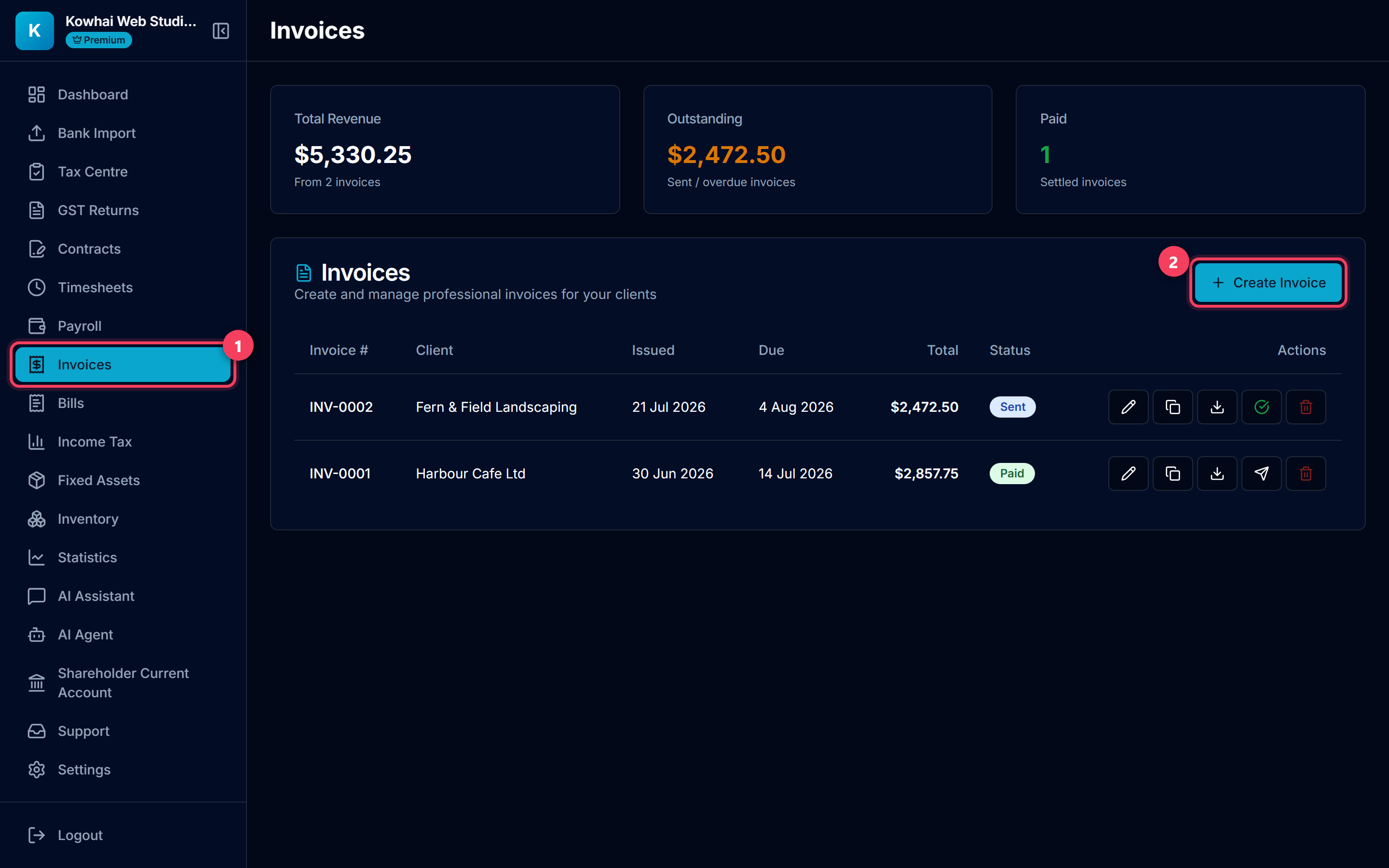This screenshot has width=1389, height=868.
Task: Open the Tax Centre page
Action: click(x=123, y=171)
